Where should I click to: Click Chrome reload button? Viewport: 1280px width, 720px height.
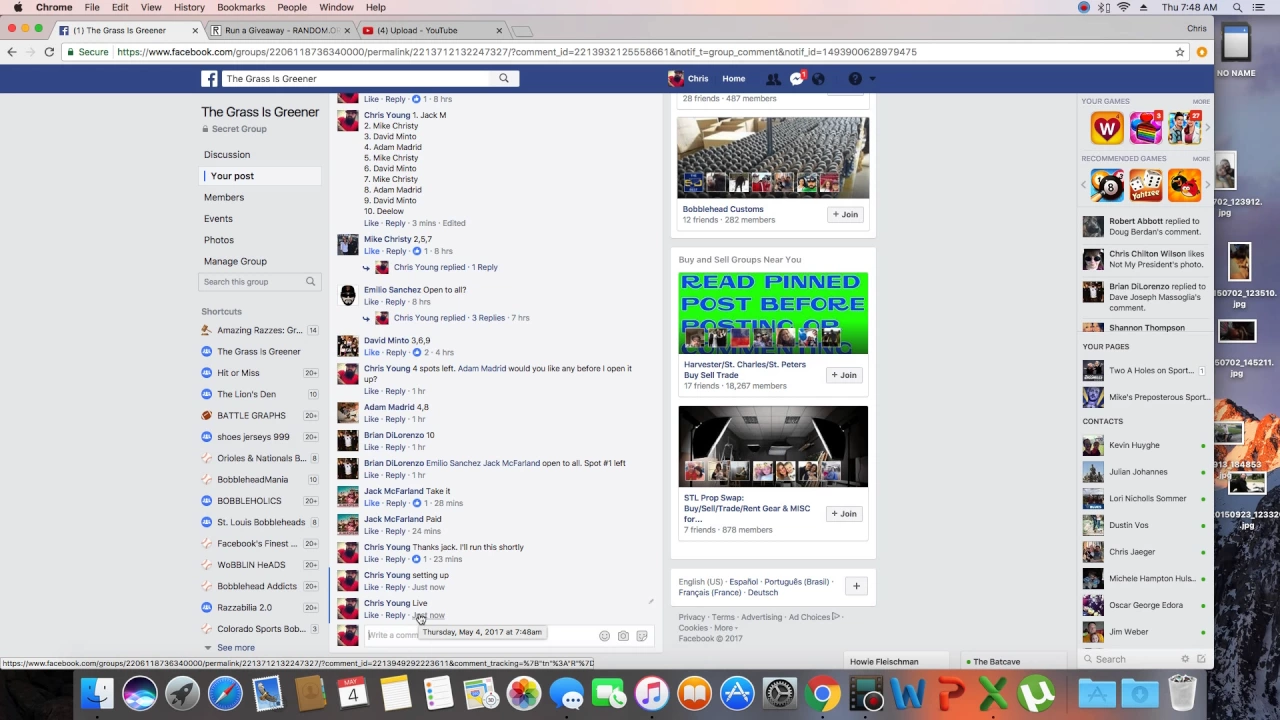pos(49,52)
